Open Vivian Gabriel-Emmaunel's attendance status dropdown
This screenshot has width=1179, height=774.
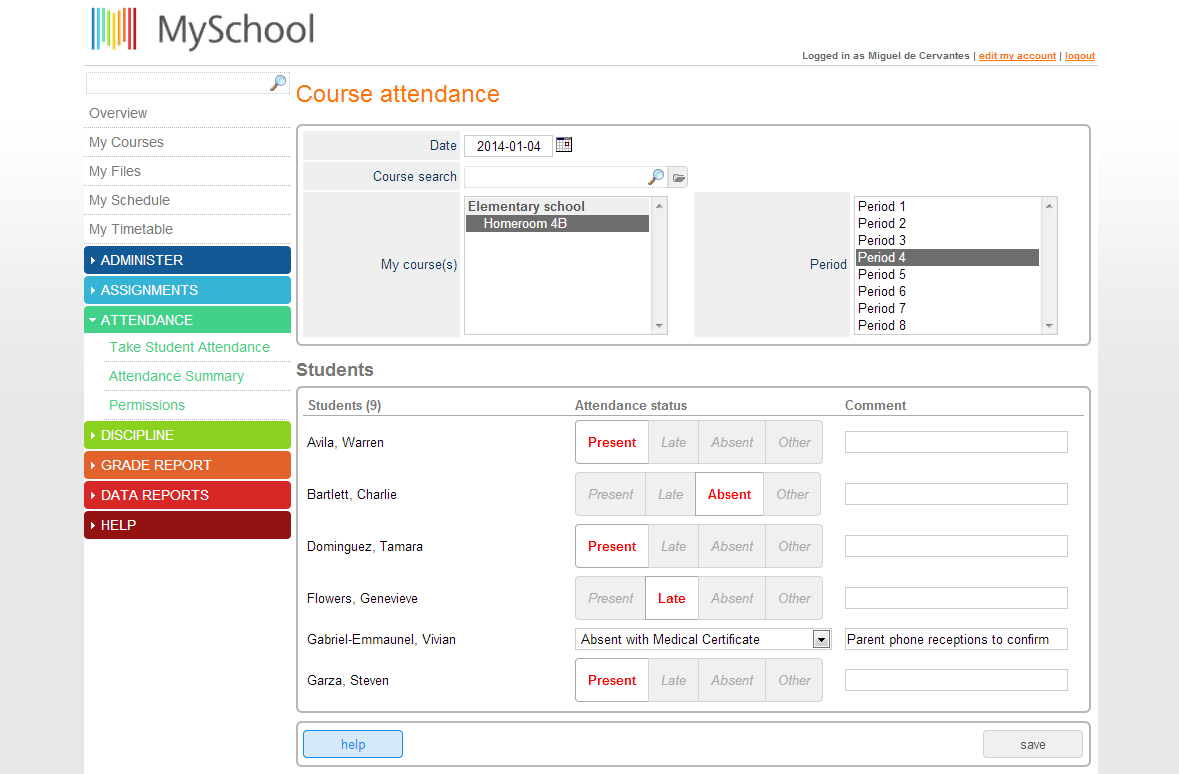click(820, 638)
